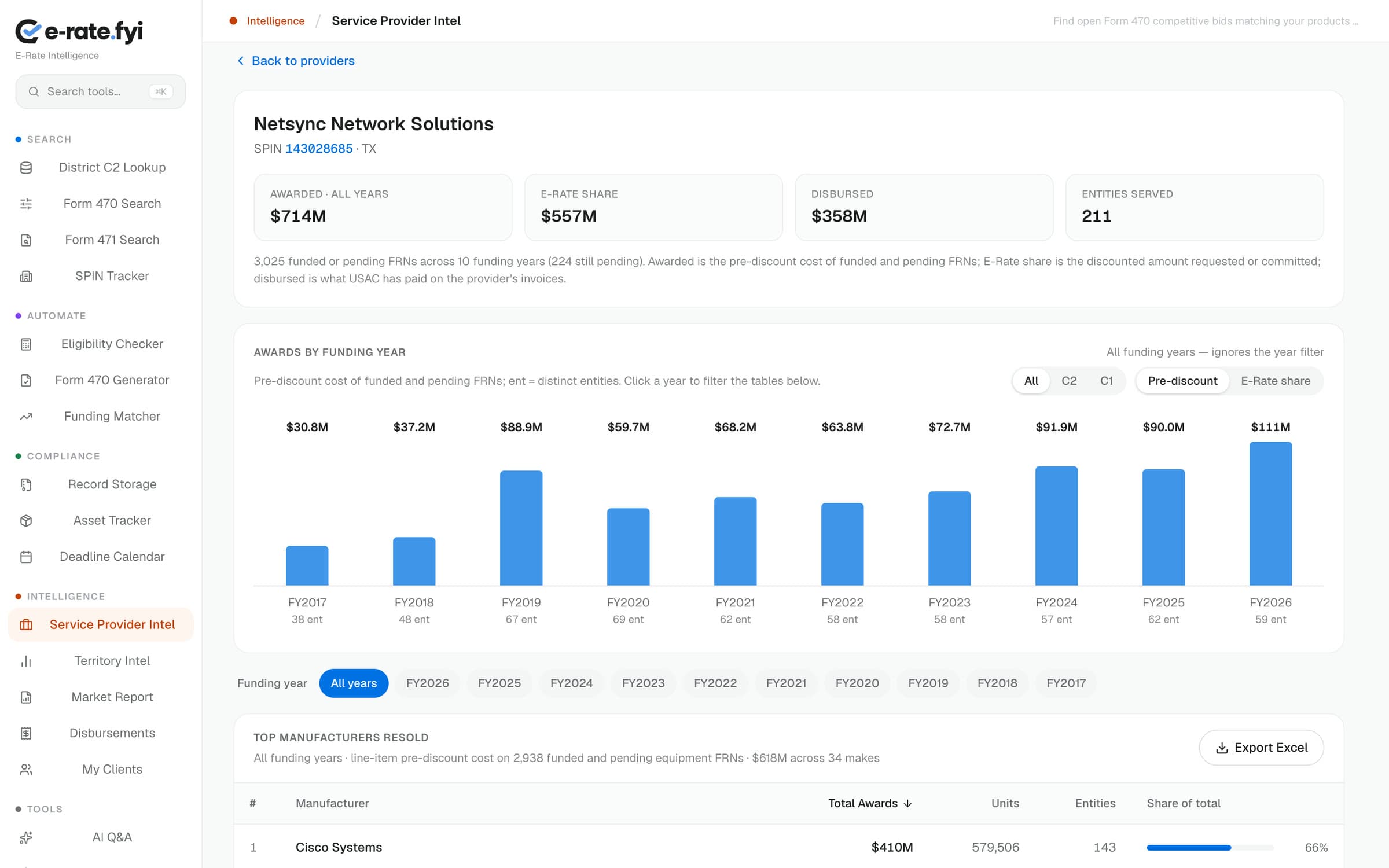Filter by FY2026 funding year pill
Screen dimensions: 1389x868
(427, 683)
